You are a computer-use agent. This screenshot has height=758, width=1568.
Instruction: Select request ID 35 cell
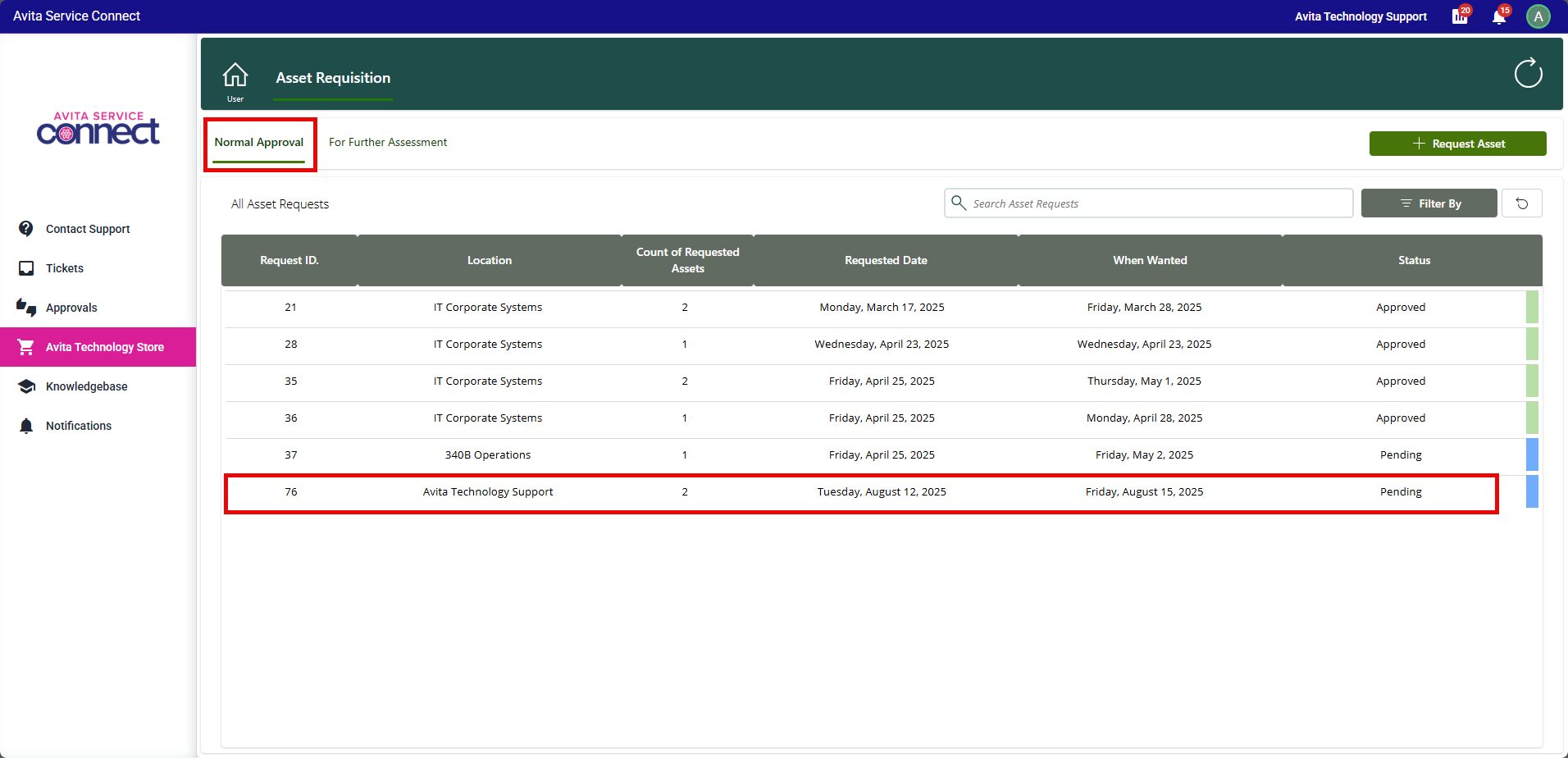click(291, 381)
